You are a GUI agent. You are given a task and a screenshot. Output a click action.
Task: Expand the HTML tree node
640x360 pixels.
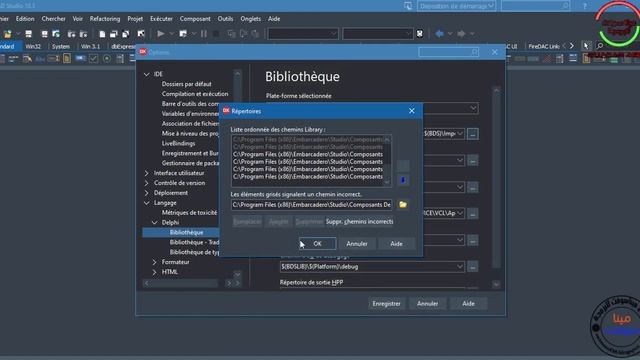click(155, 272)
